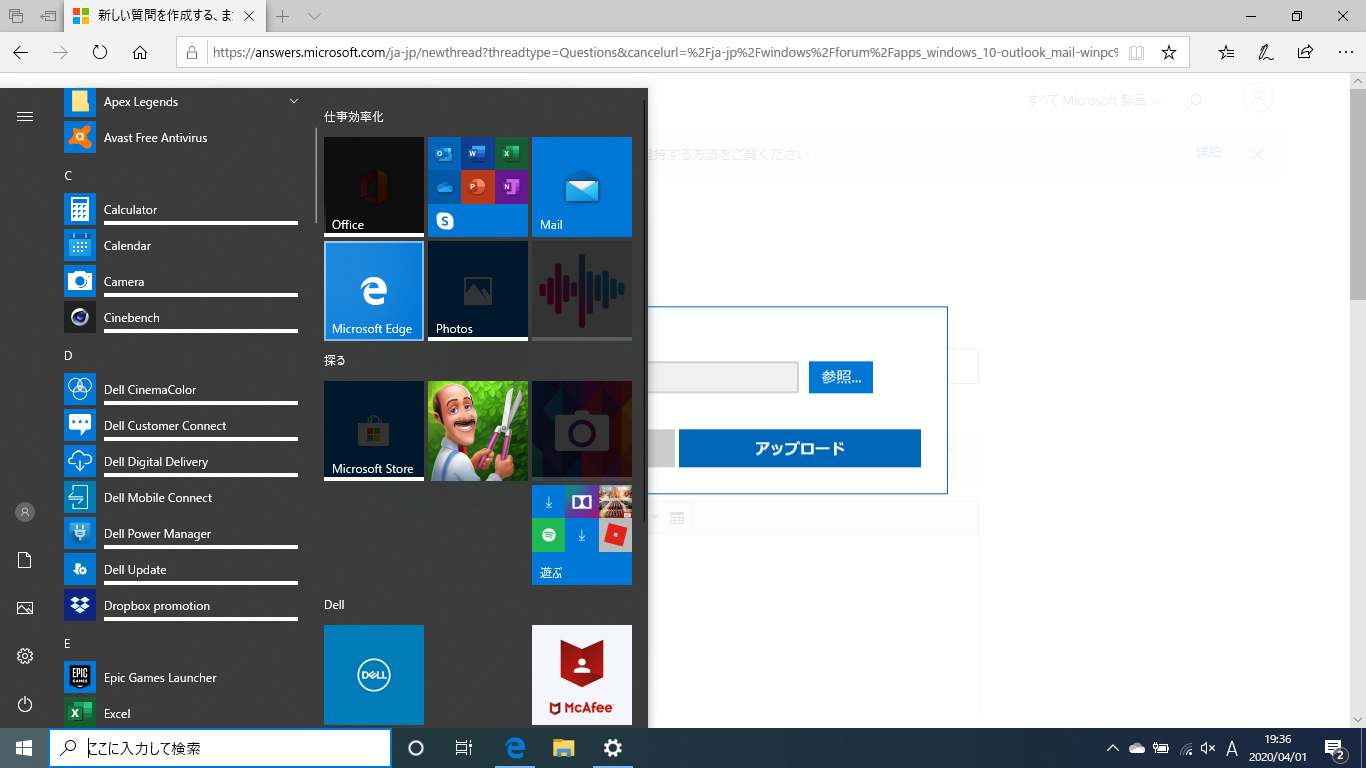Jump to letter E app index
Screen dimensions: 1366x768
[x=68, y=644]
